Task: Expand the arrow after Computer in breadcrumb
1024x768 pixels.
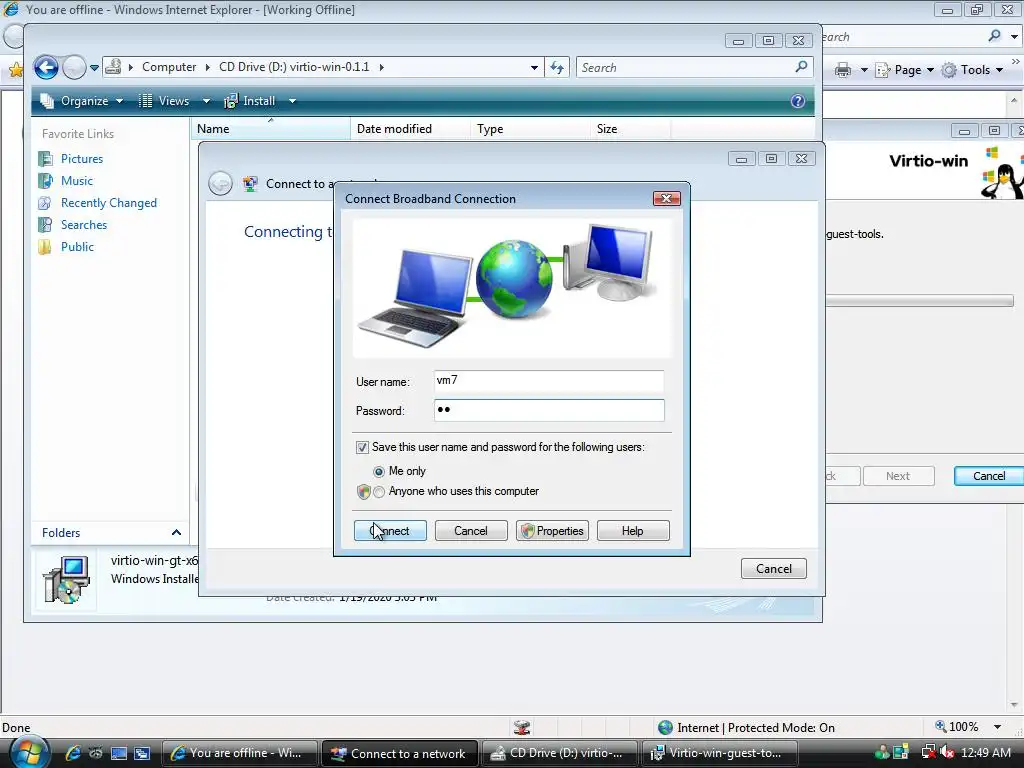Action: 208,67
